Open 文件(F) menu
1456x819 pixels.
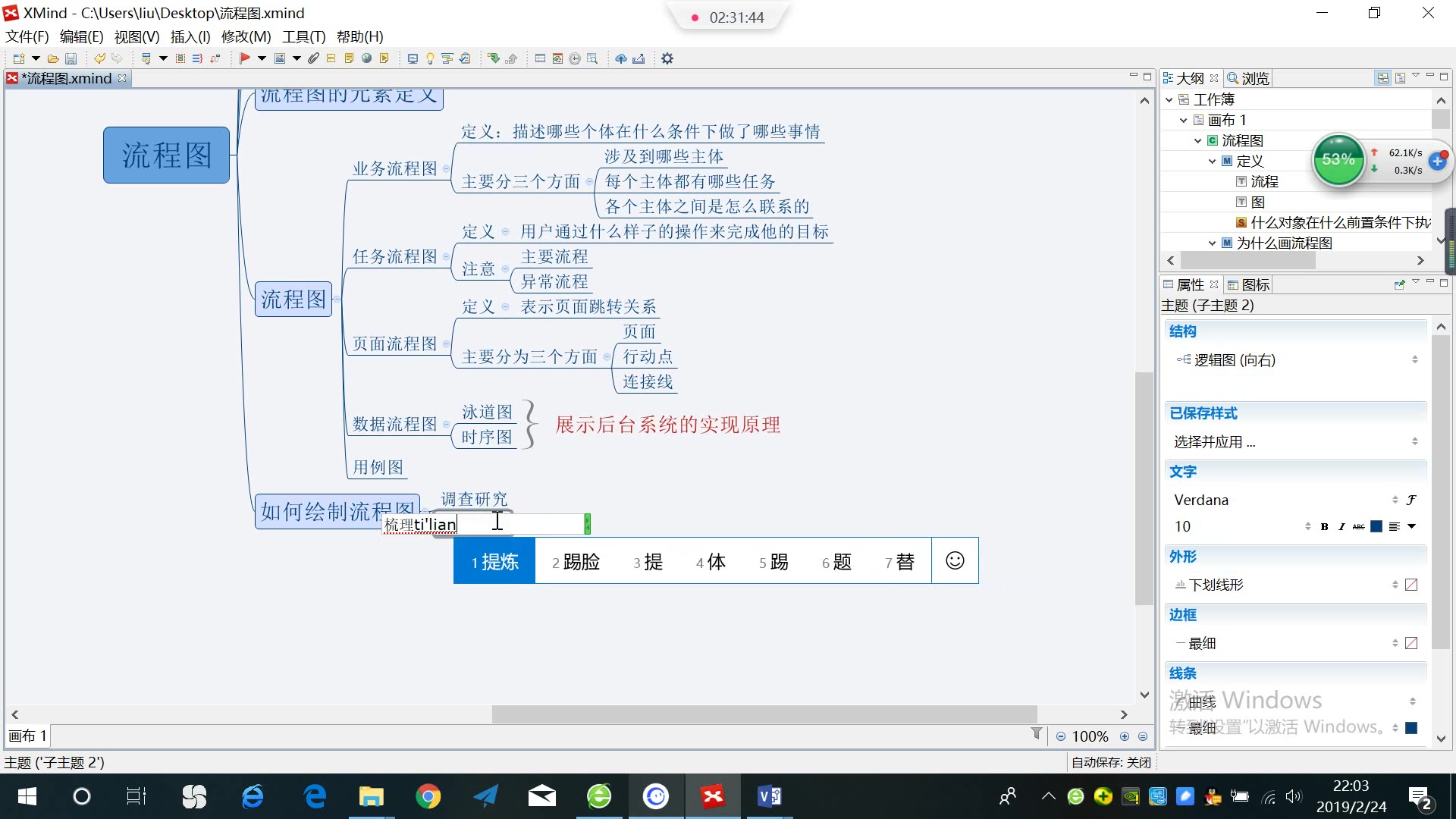27,36
